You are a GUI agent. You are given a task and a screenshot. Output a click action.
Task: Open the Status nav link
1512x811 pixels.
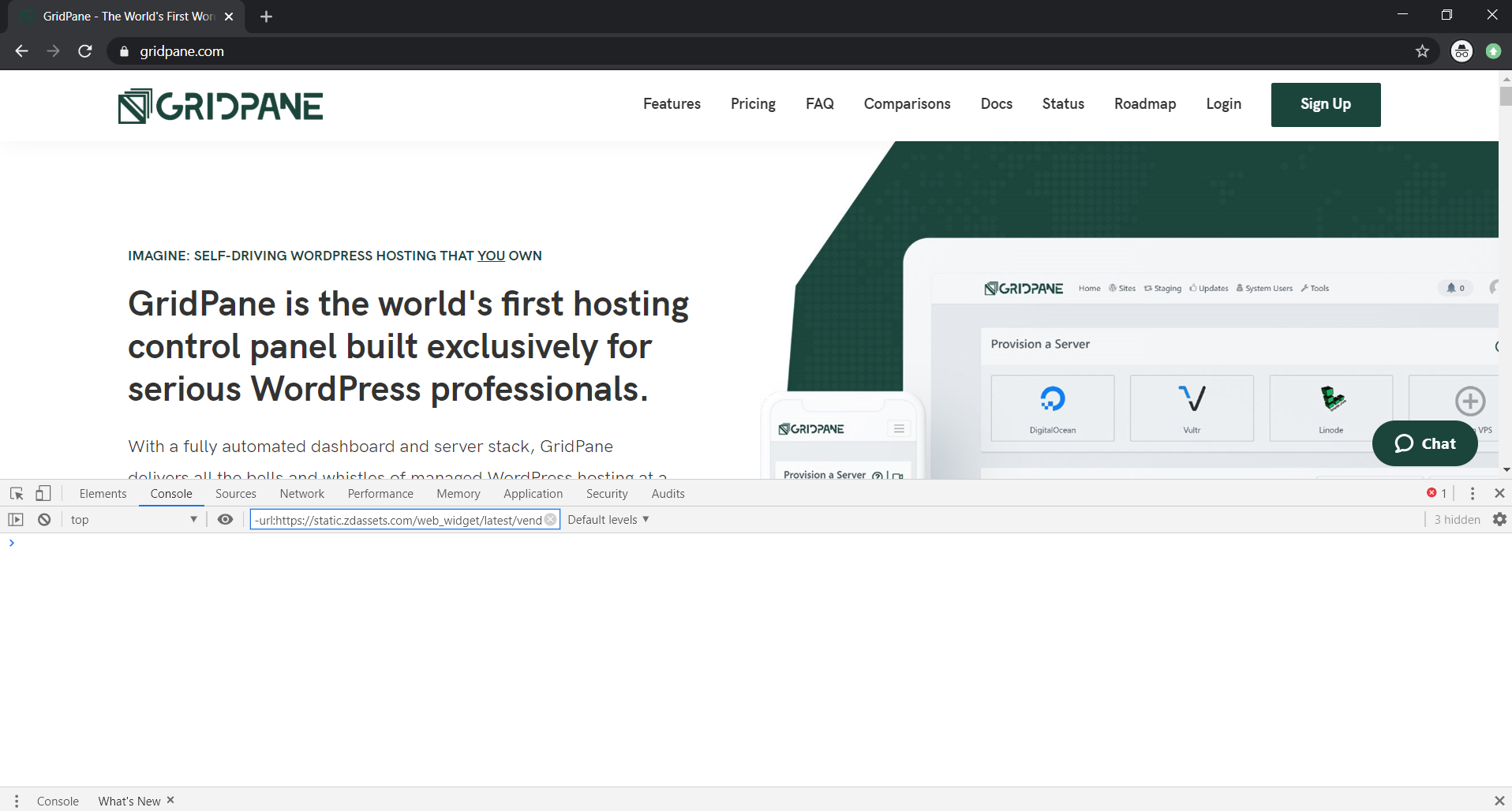[1063, 104]
